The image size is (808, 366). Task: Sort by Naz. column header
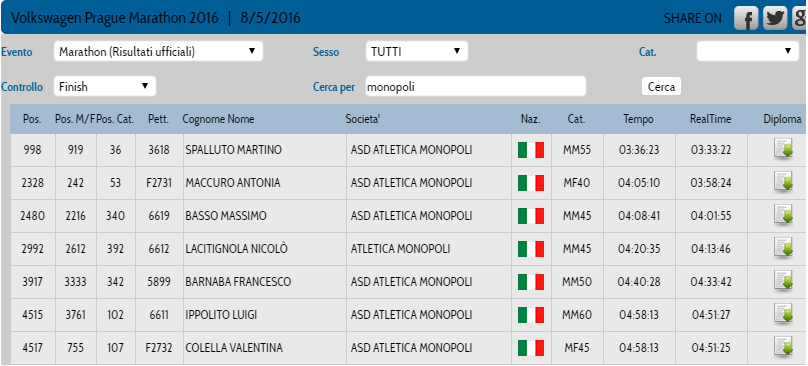tap(531, 119)
